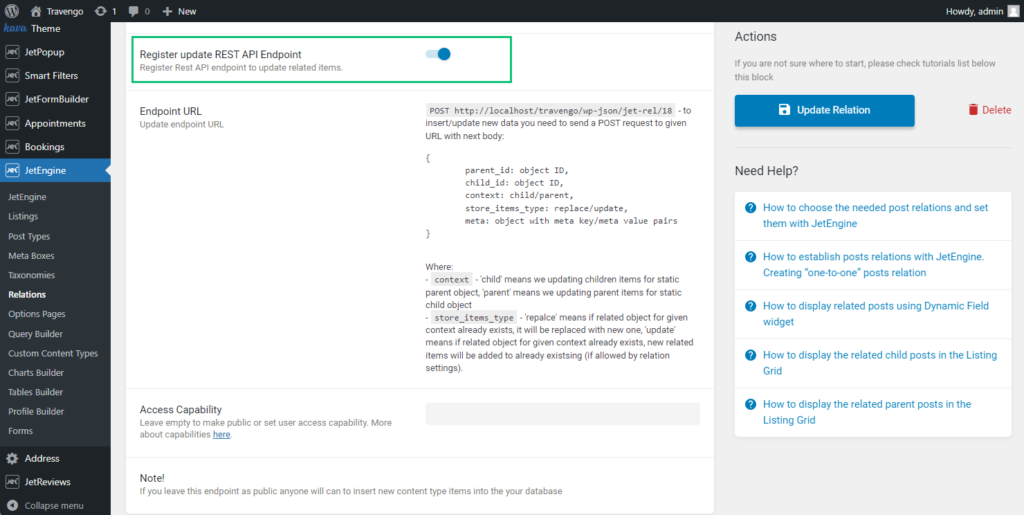Open 'Creating one-to-one posts relation' tutorial
The image size is (1024, 515).
[x=873, y=264]
